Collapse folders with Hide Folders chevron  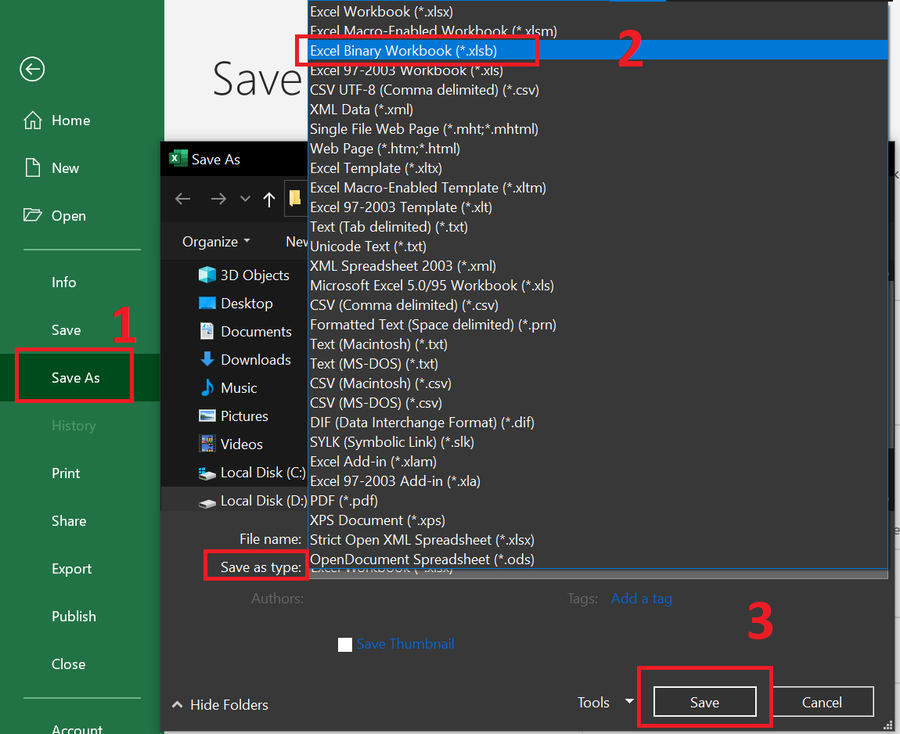[177, 704]
